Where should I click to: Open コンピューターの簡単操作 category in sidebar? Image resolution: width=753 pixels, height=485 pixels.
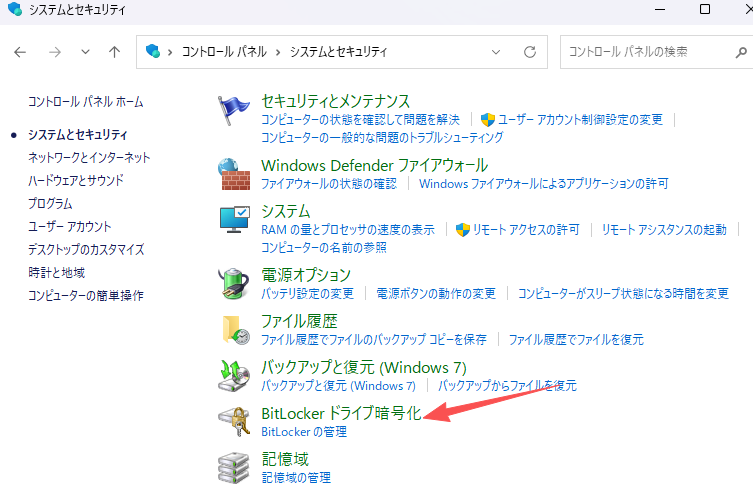pyautogui.click(x=85, y=295)
